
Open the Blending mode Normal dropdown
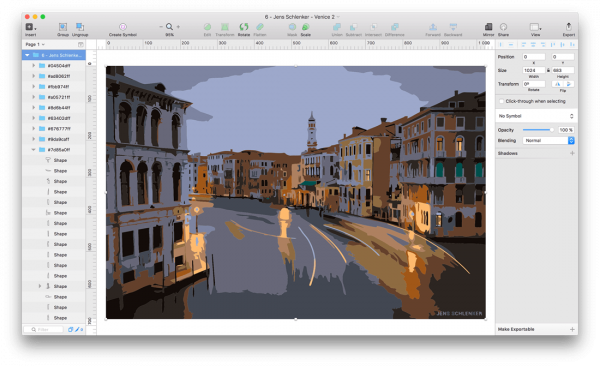tap(548, 141)
